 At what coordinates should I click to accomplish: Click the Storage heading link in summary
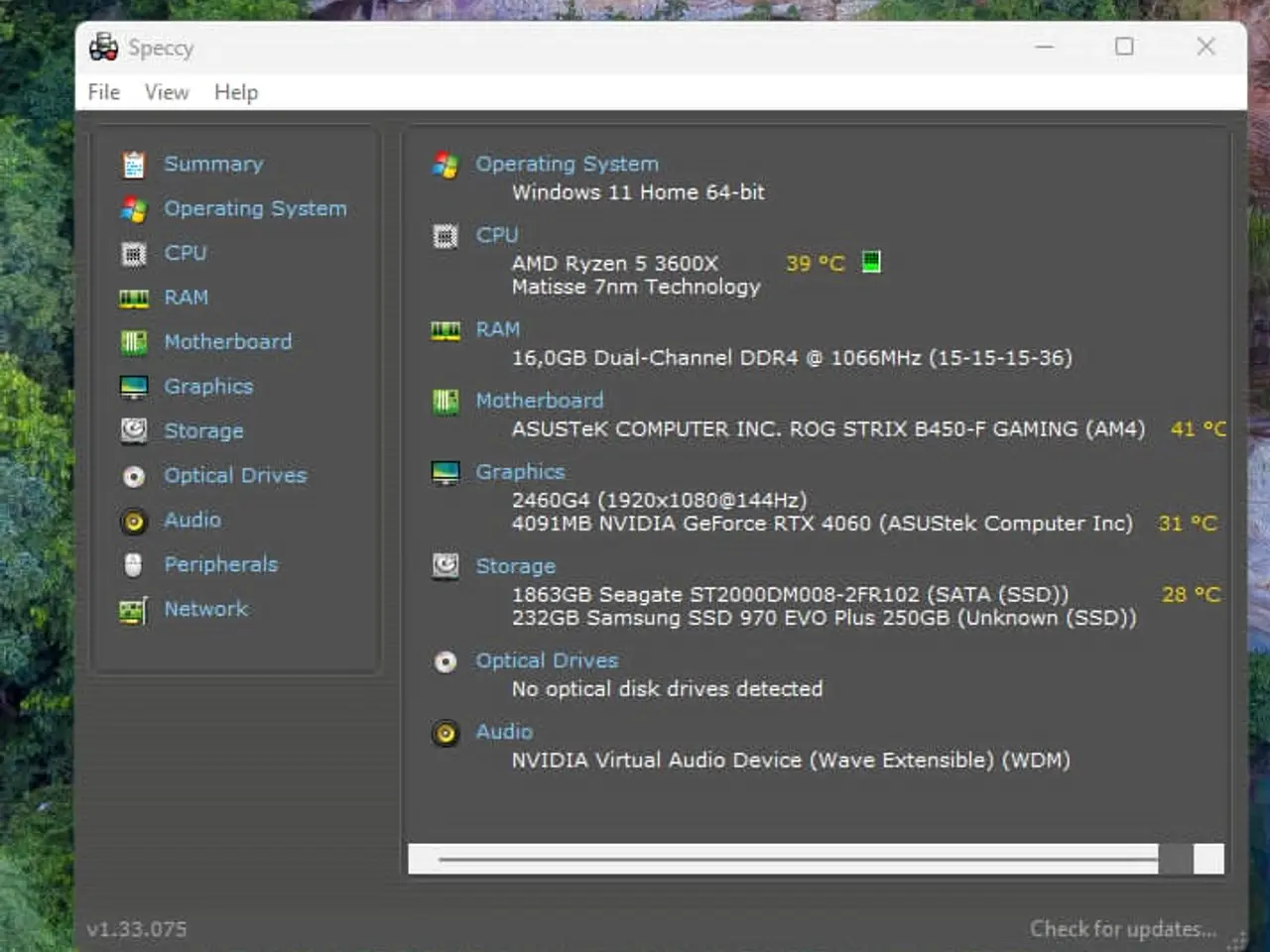pos(515,566)
